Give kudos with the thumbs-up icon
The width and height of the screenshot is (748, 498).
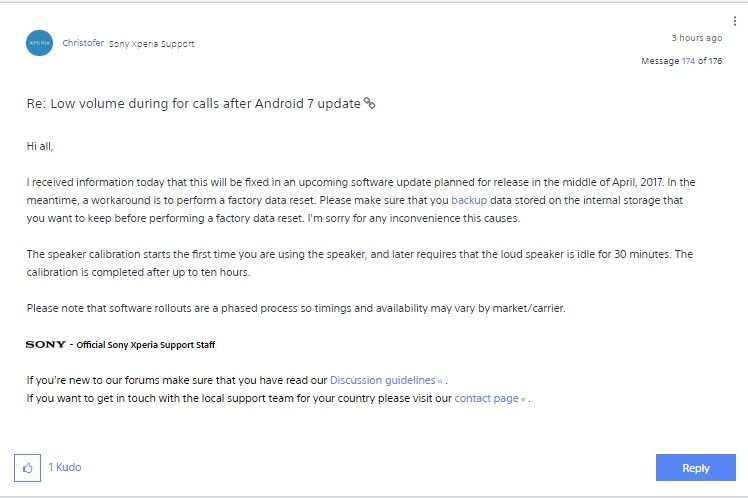(x=27, y=467)
